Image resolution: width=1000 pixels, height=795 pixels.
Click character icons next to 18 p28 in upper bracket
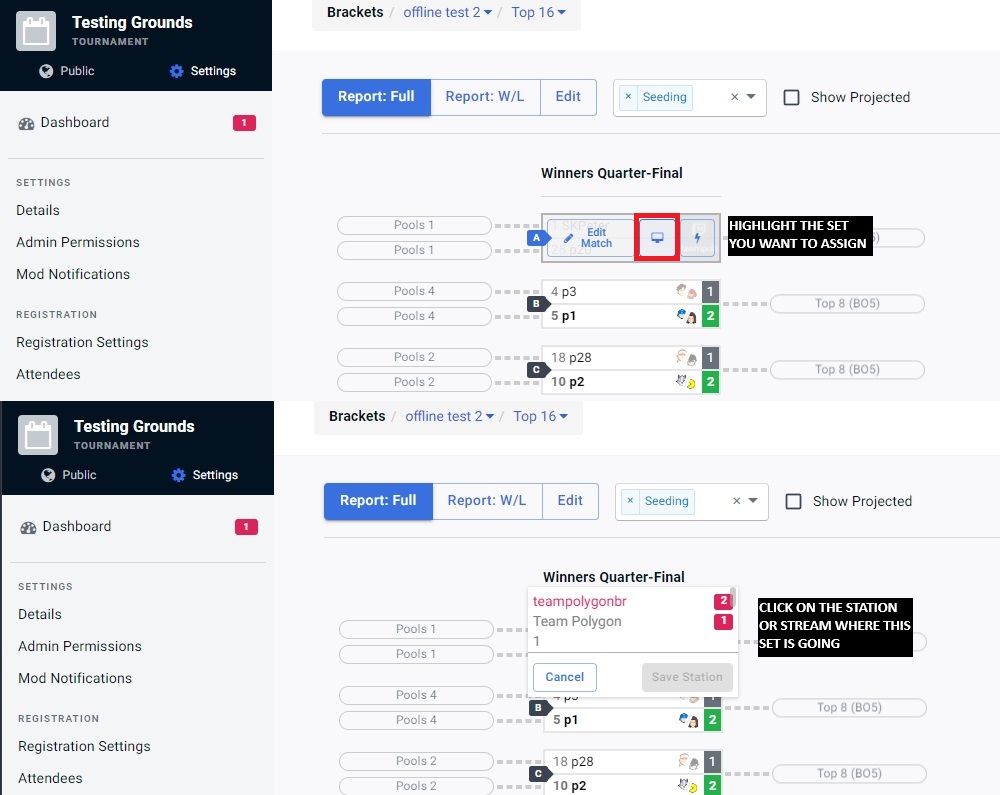(686, 357)
